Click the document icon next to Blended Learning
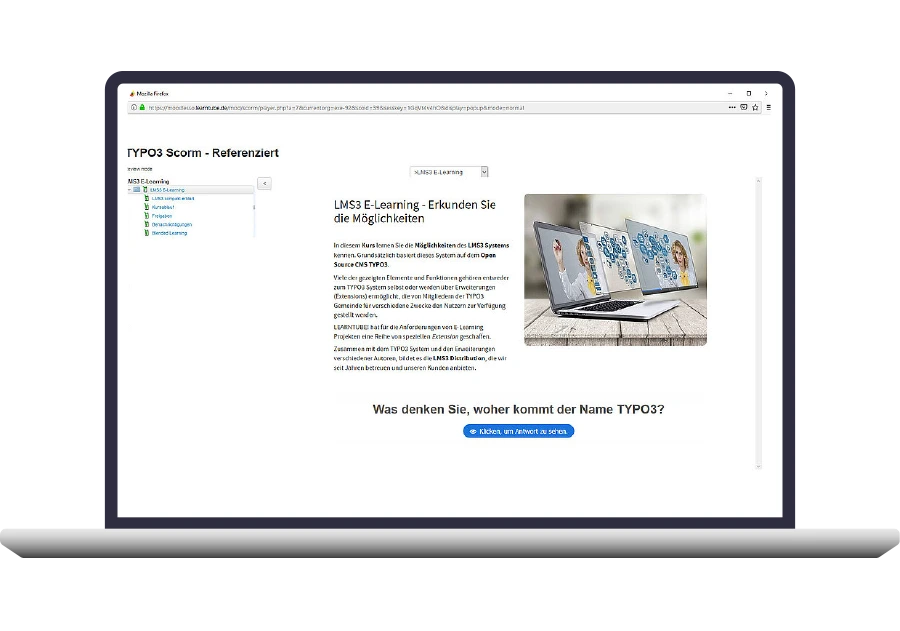Screen dimensions: 900x631 pyautogui.click(x=146, y=233)
